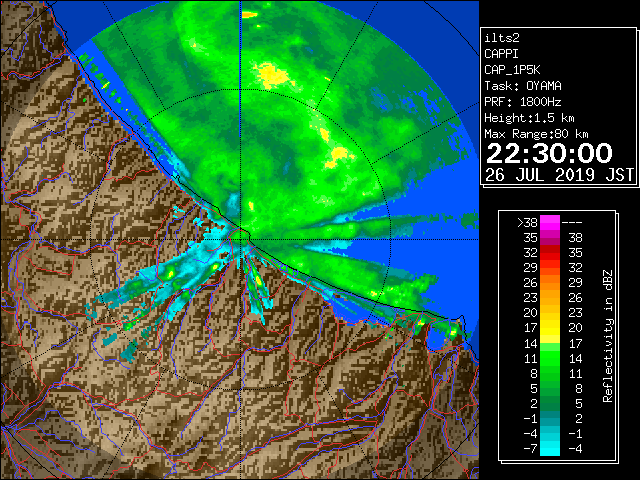640x480 pixels.
Task: Click the large yellow echo north of the radar
Action: (272, 76)
